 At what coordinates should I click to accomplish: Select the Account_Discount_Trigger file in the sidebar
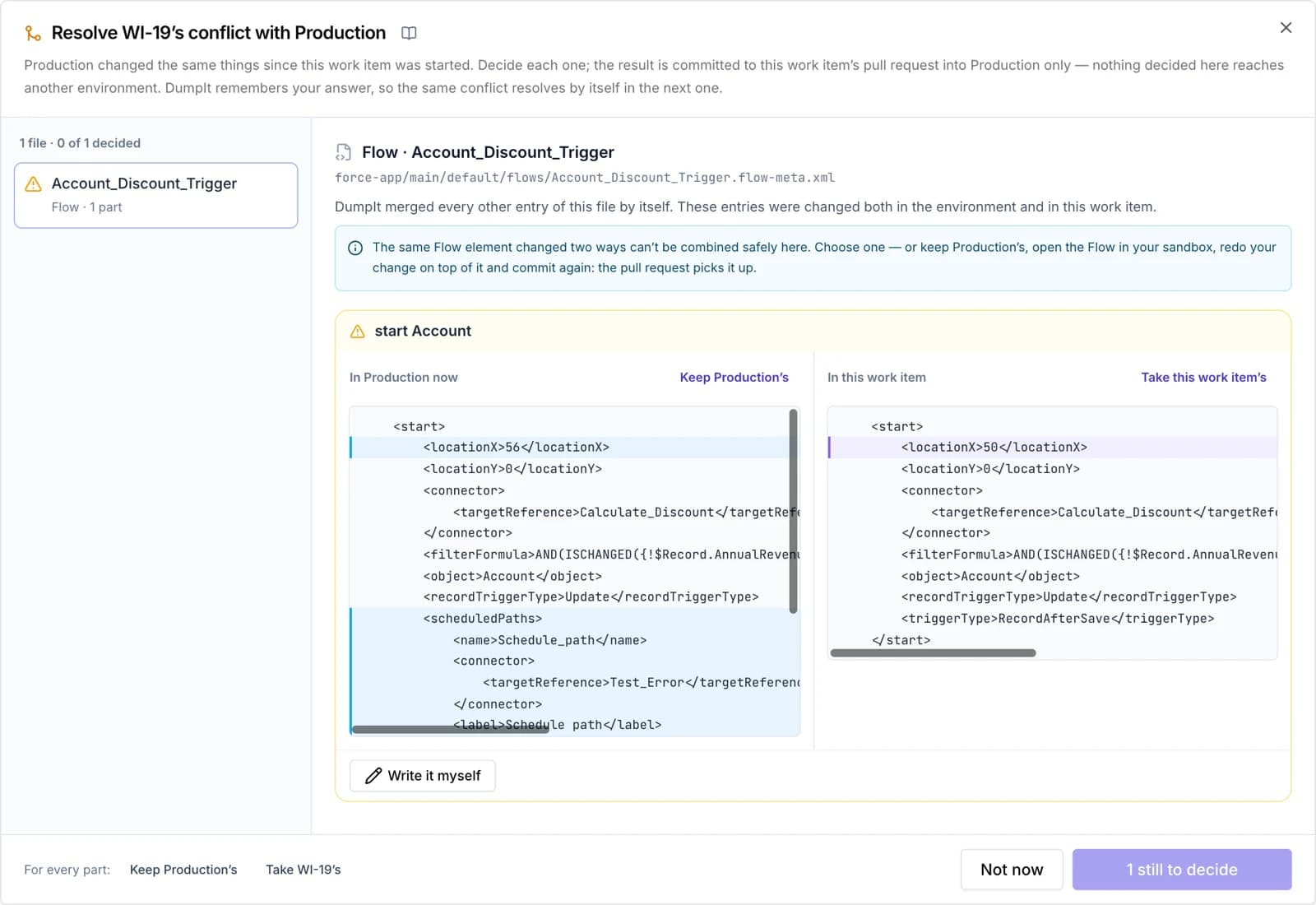pyautogui.click(x=156, y=195)
